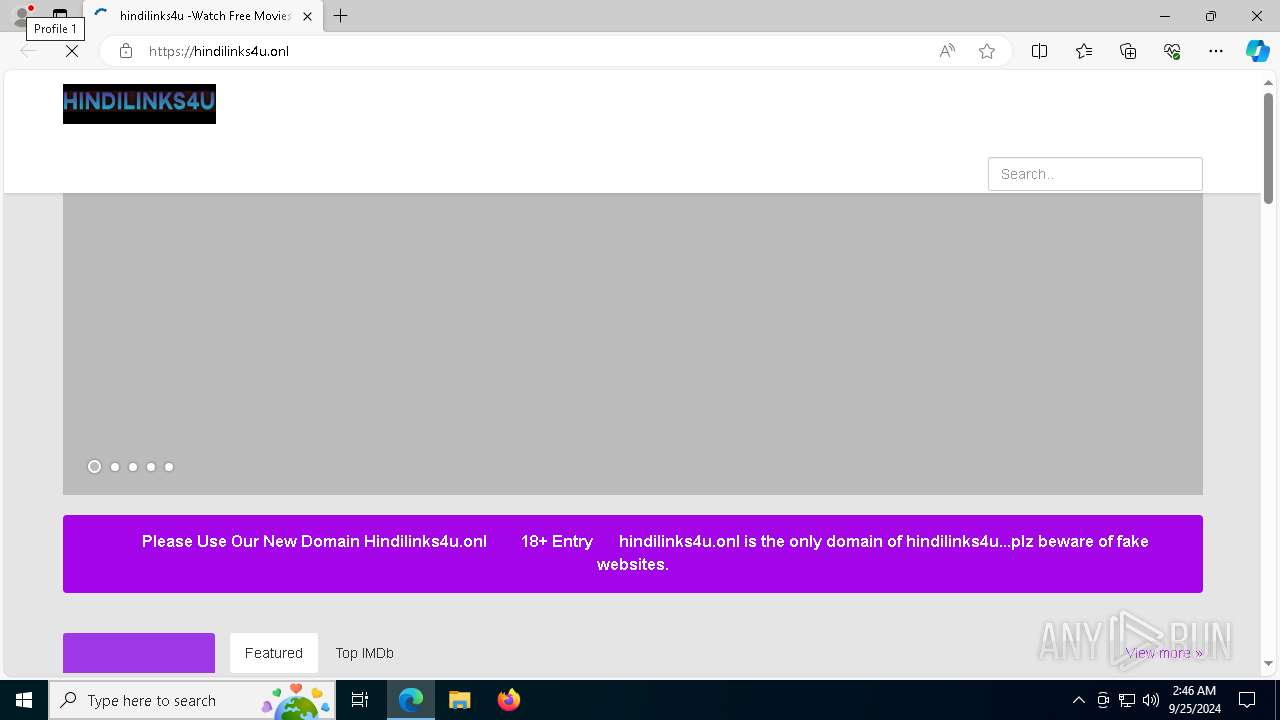1280x720 pixels.
Task: Click the address bar URL
Action: pyautogui.click(x=219, y=51)
